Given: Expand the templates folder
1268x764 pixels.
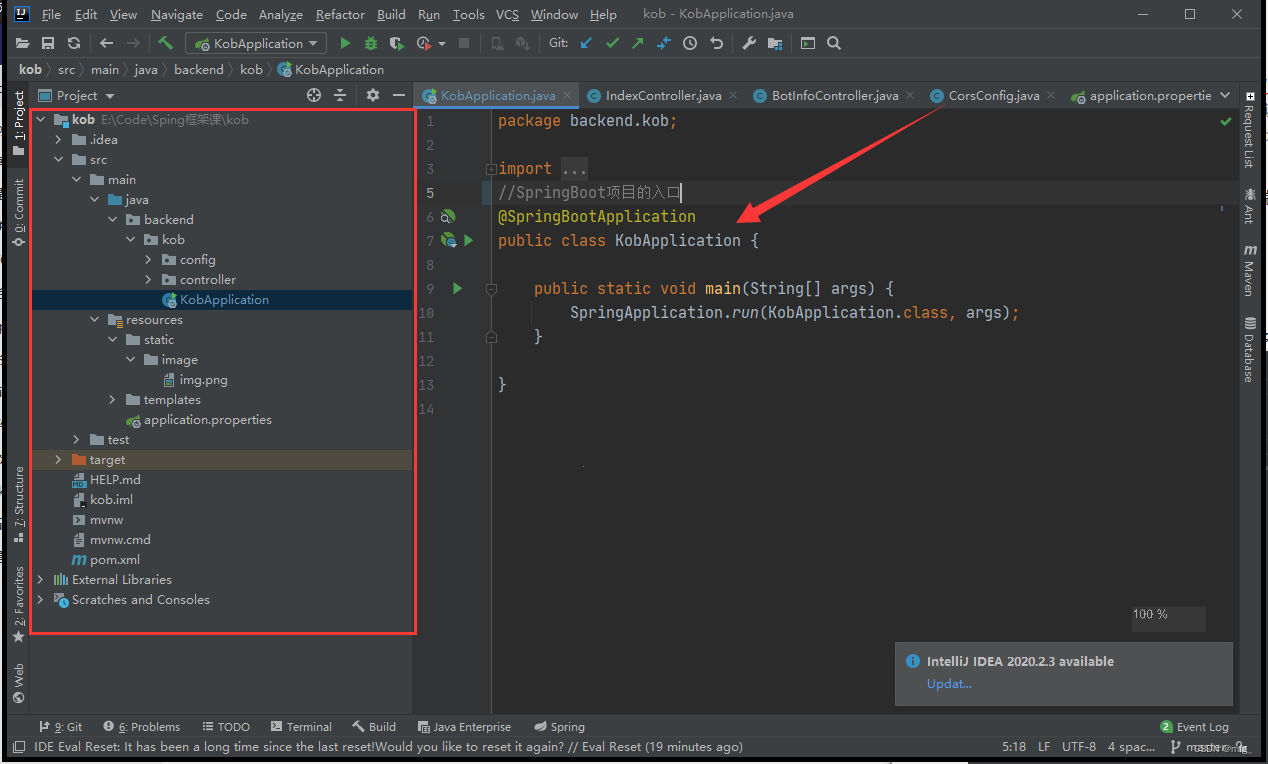Looking at the screenshot, I should [x=112, y=399].
